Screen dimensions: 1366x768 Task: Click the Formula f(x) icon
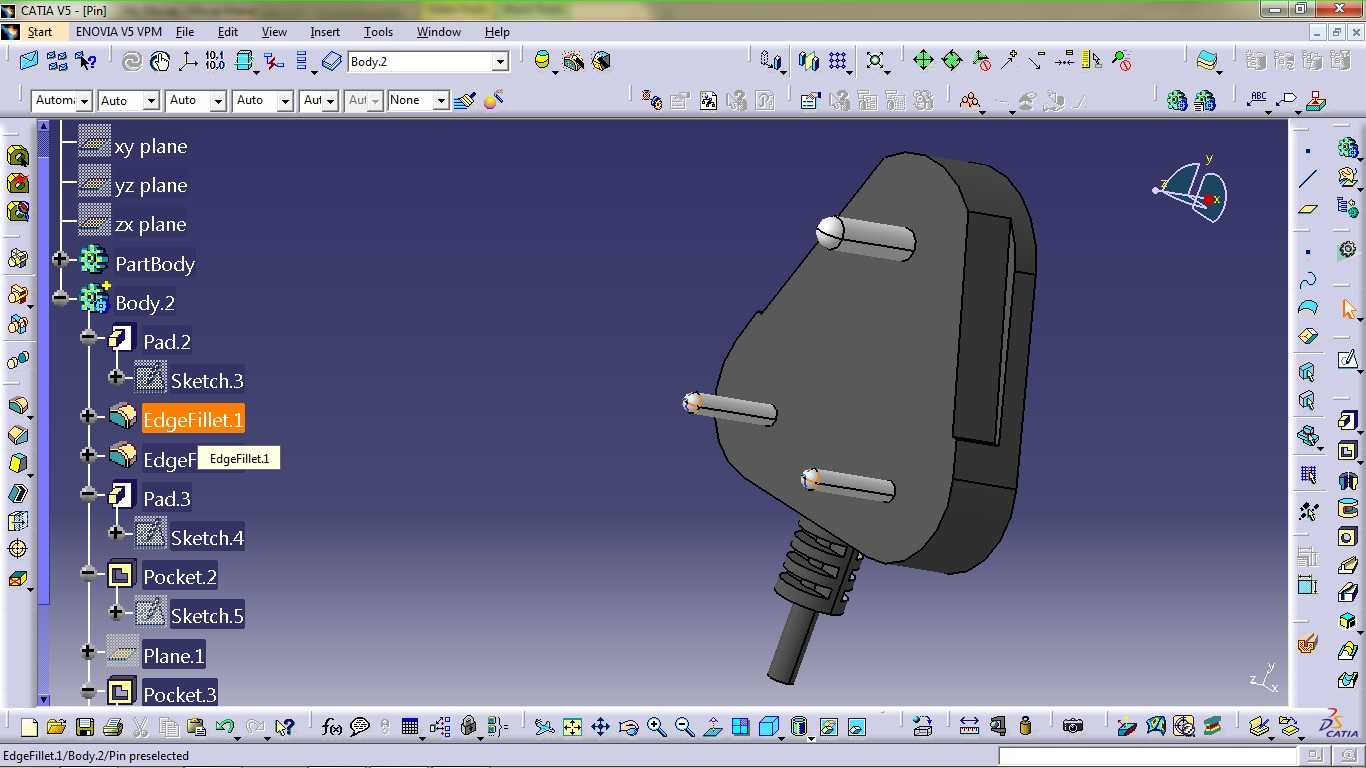click(332, 727)
